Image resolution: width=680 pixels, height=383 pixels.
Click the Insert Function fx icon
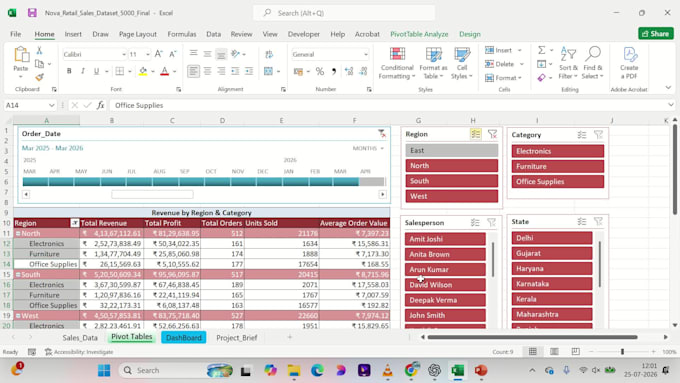pyautogui.click(x=101, y=105)
